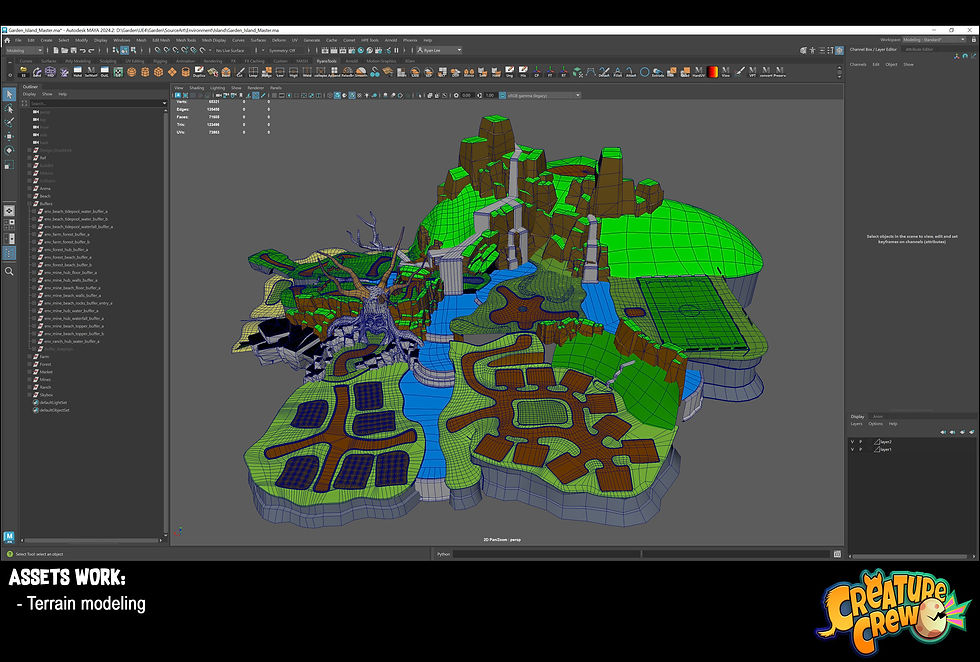This screenshot has height=662, width=980.
Task: Expand the Buffers group in the Outliner
Action: [x=29, y=203]
